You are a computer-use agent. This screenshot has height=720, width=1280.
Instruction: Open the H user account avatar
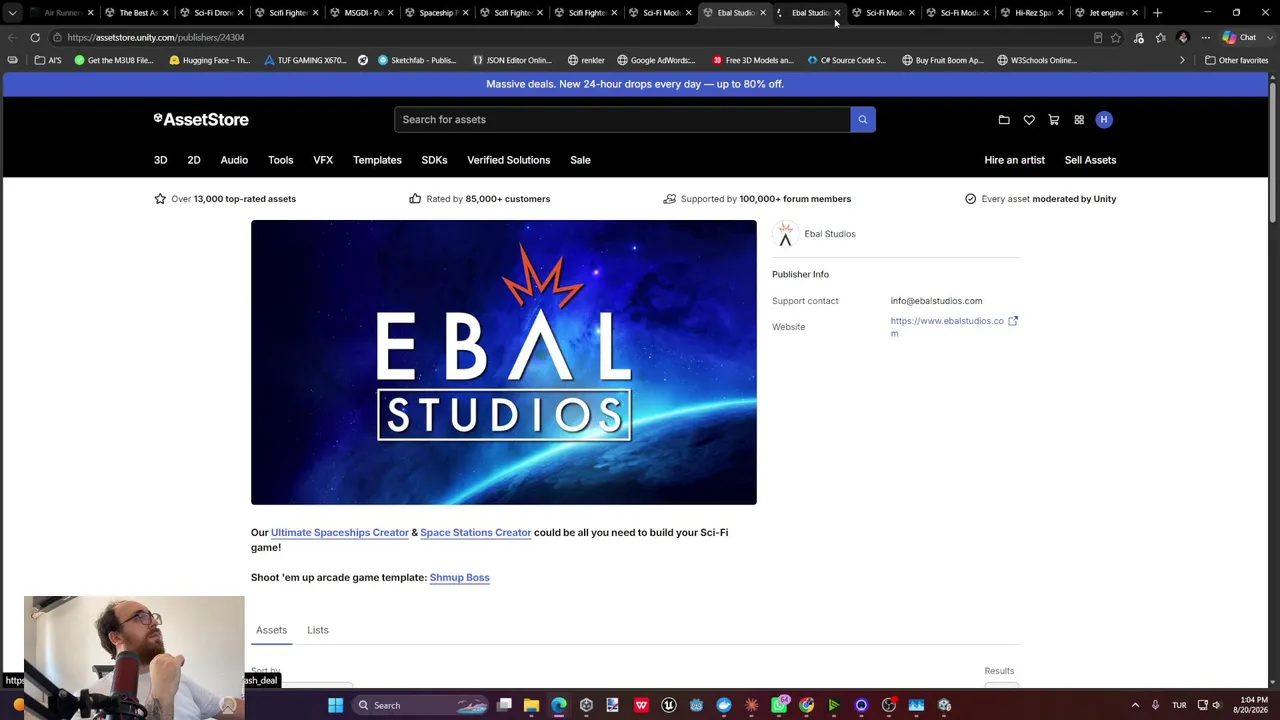(1104, 120)
